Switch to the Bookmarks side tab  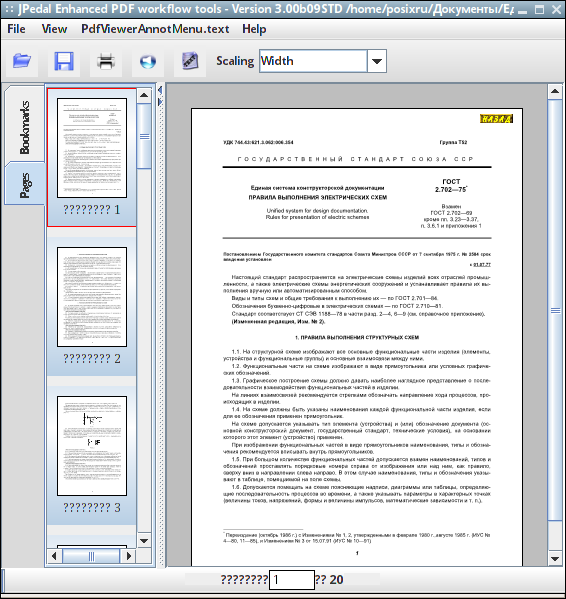pyautogui.click(x=24, y=127)
